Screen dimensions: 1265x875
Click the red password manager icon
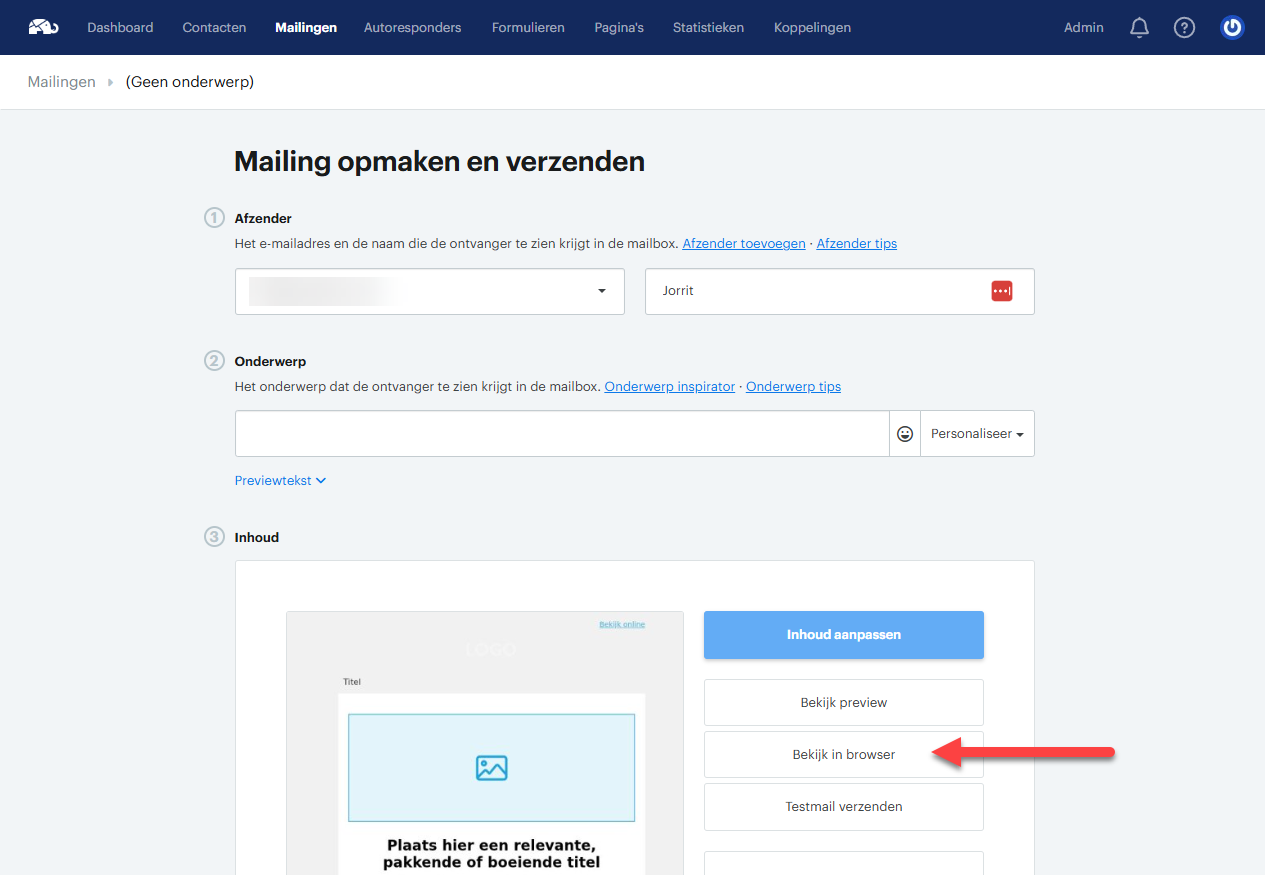click(x=1002, y=291)
